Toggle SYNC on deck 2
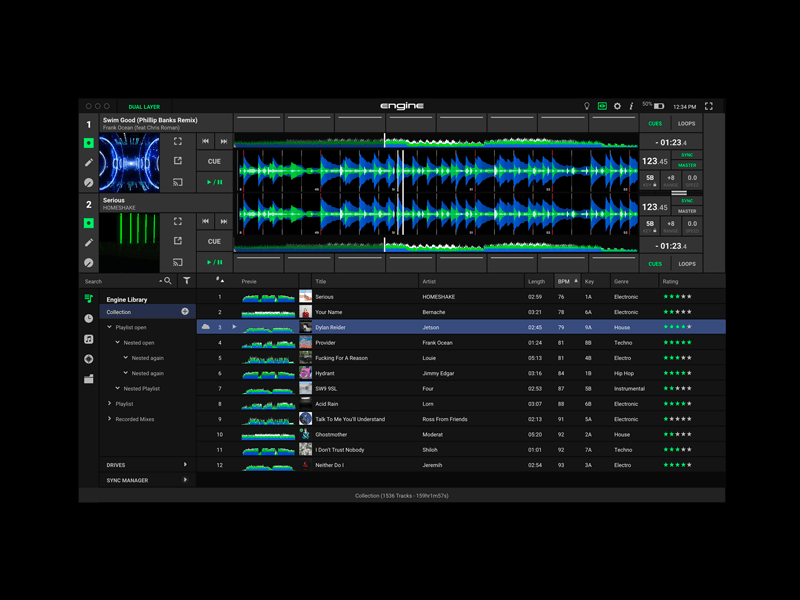800x600 pixels. [687, 201]
